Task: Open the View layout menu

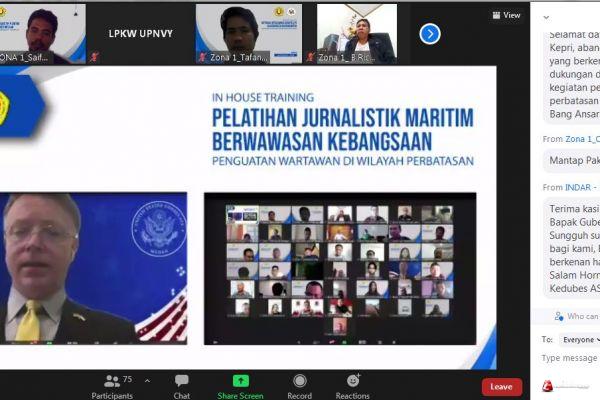Action: pos(506,15)
